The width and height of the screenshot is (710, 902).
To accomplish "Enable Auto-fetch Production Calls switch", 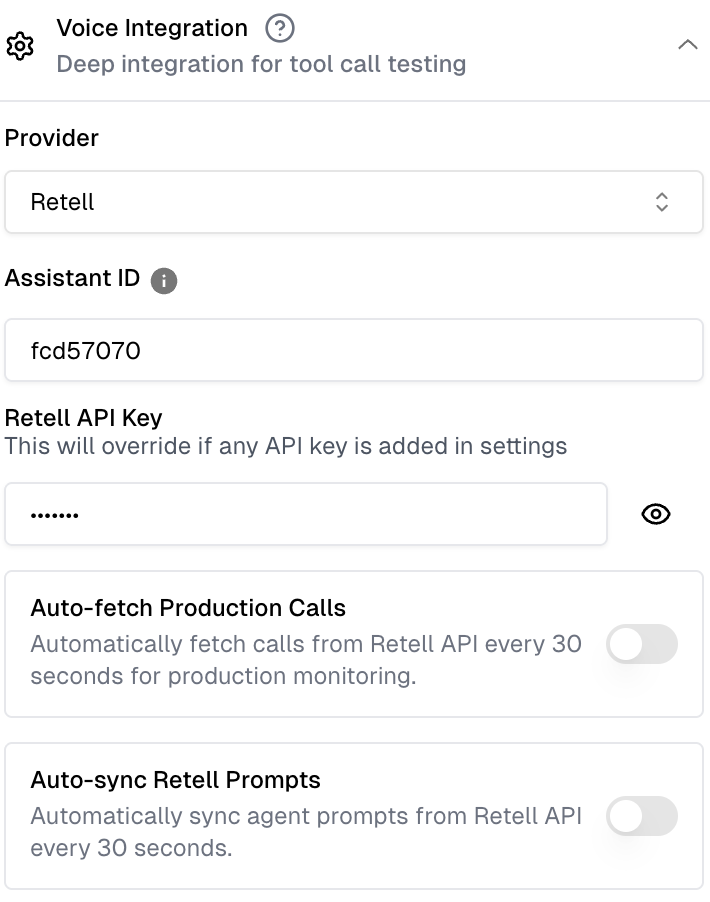I will (x=642, y=644).
